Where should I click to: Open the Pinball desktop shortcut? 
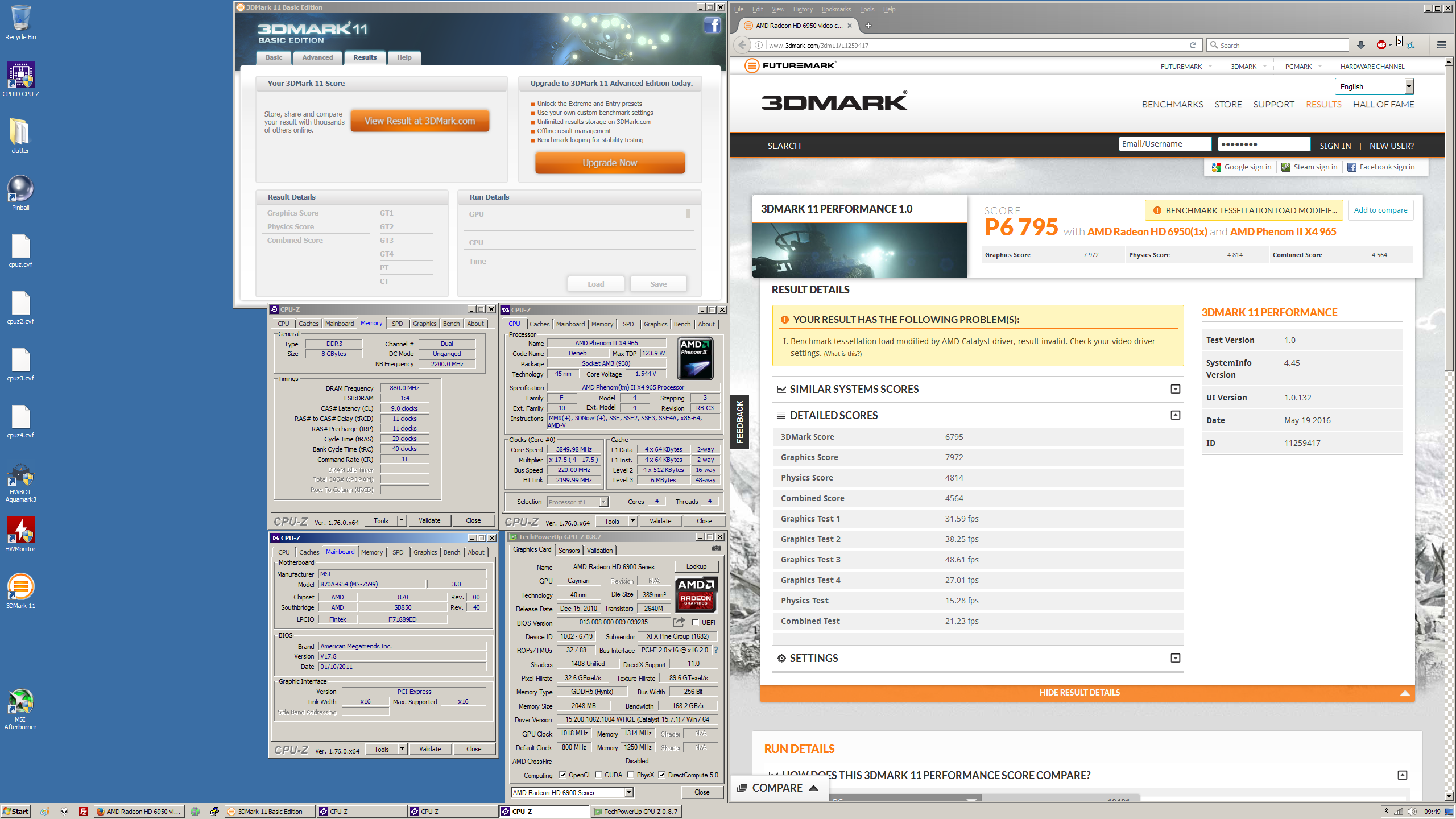(x=20, y=193)
